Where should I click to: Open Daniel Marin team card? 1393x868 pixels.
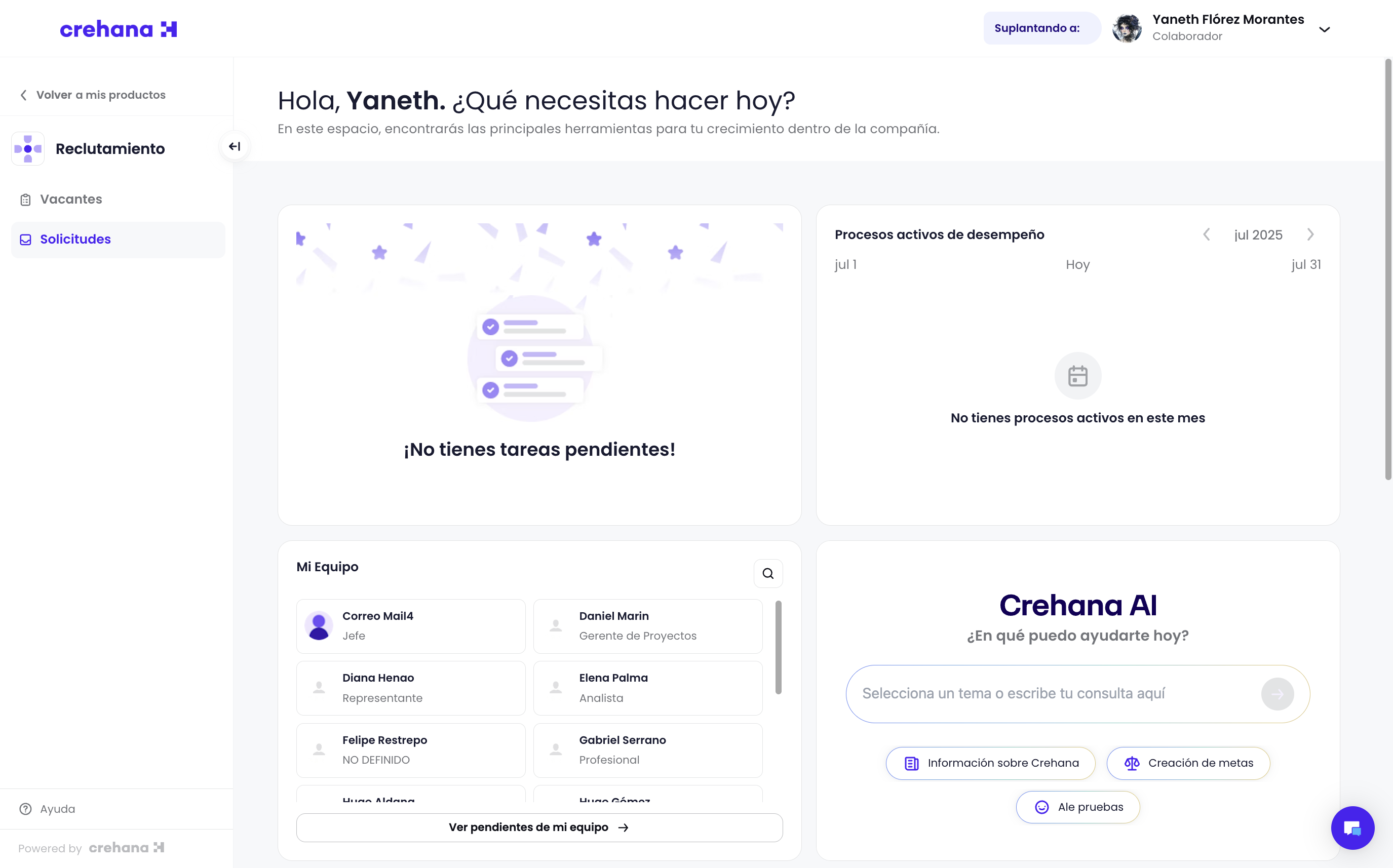pyautogui.click(x=648, y=626)
